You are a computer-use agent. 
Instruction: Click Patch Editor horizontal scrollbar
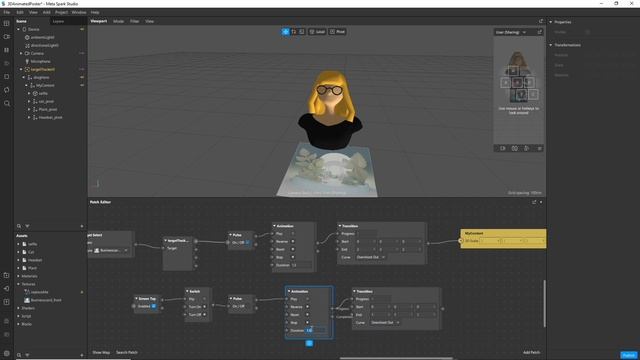pyautogui.click(x=396, y=358)
